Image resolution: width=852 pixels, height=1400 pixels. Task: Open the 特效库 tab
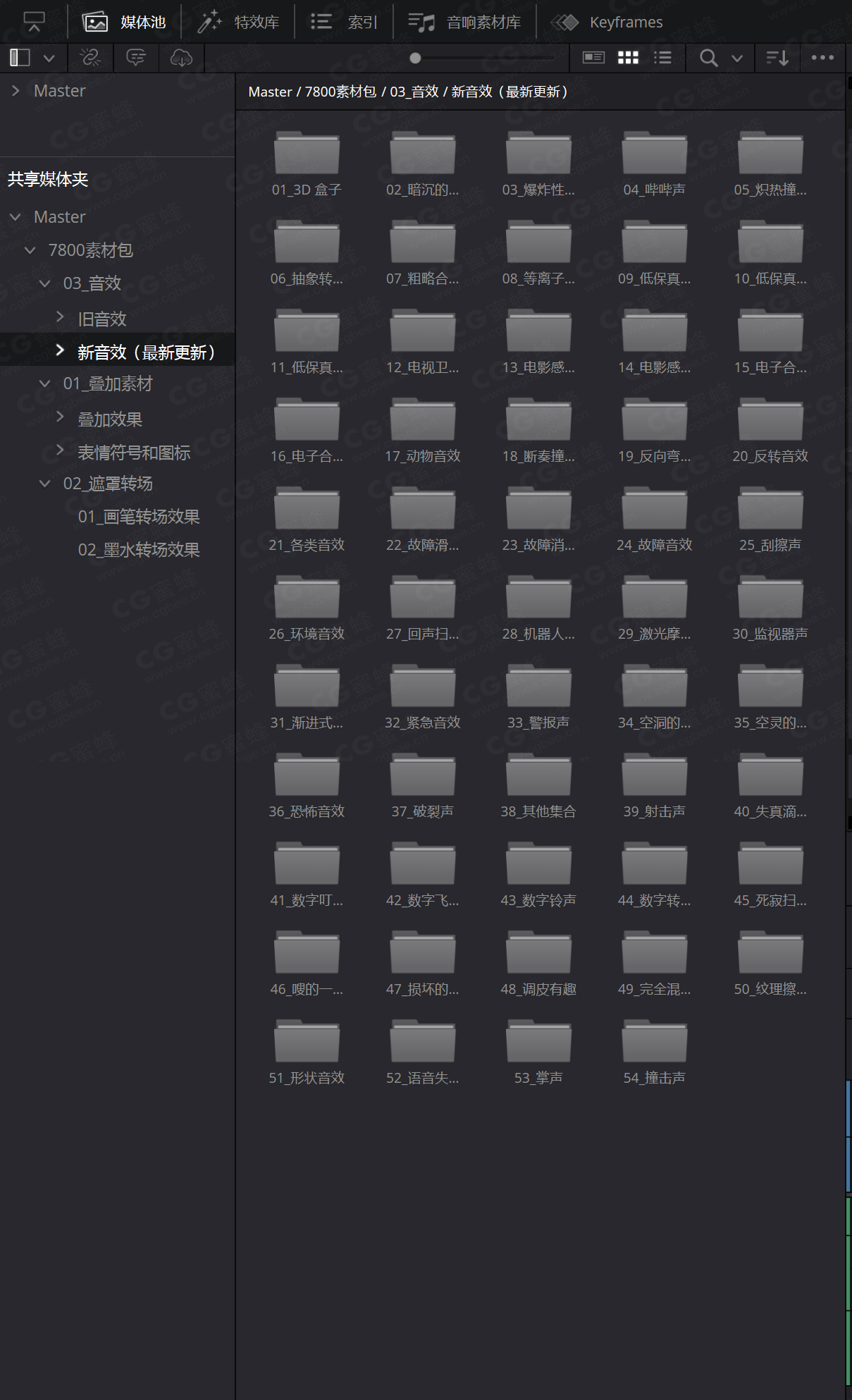coord(238,22)
